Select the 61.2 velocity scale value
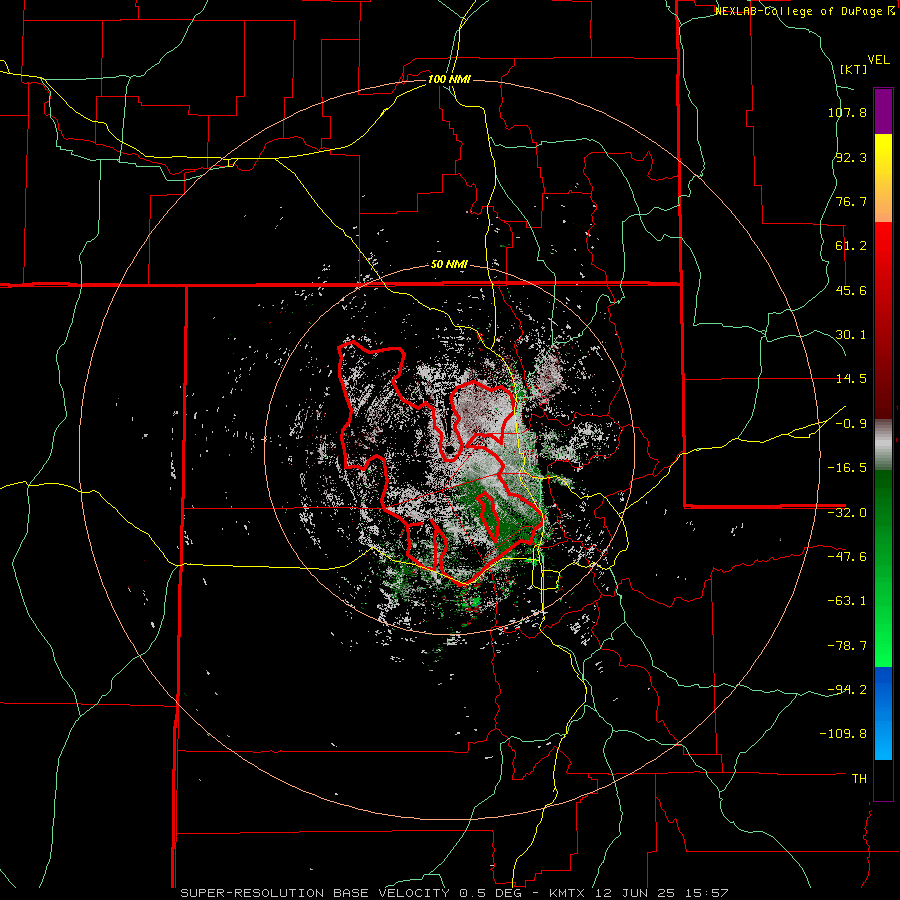Viewport: 900px width, 900px height. (851, 246)
